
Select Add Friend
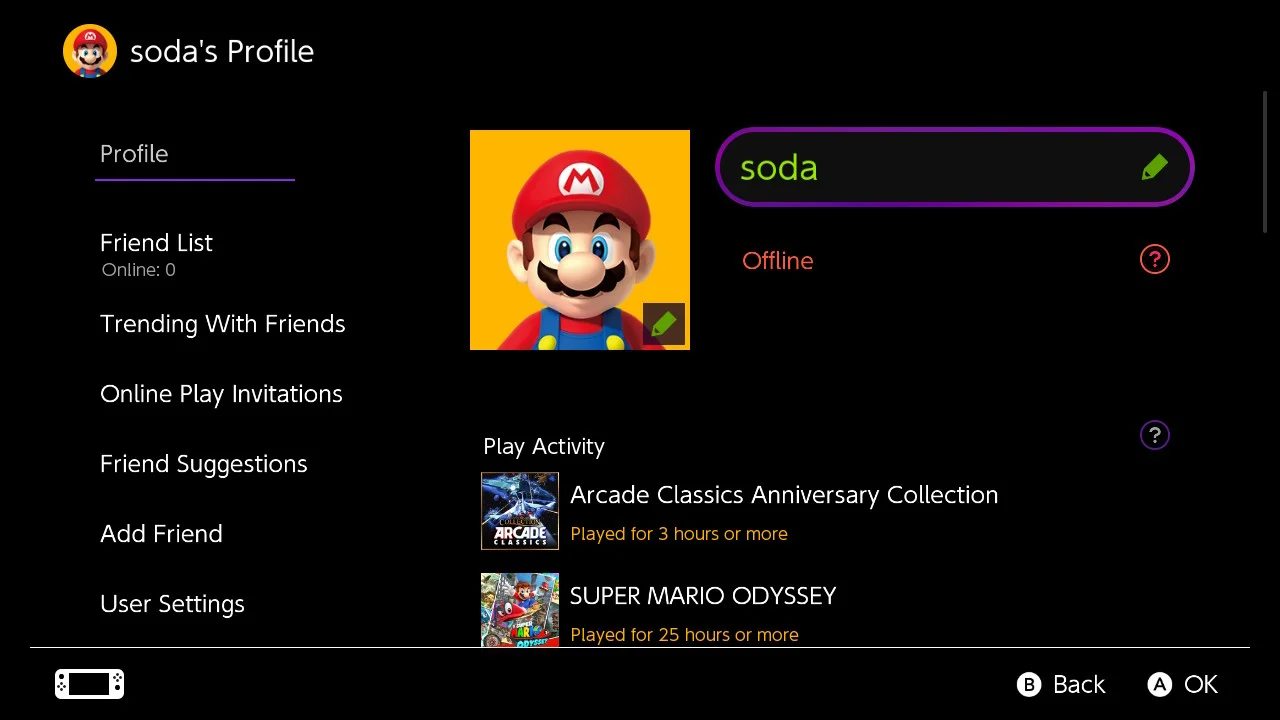click(x=161, y=534)
